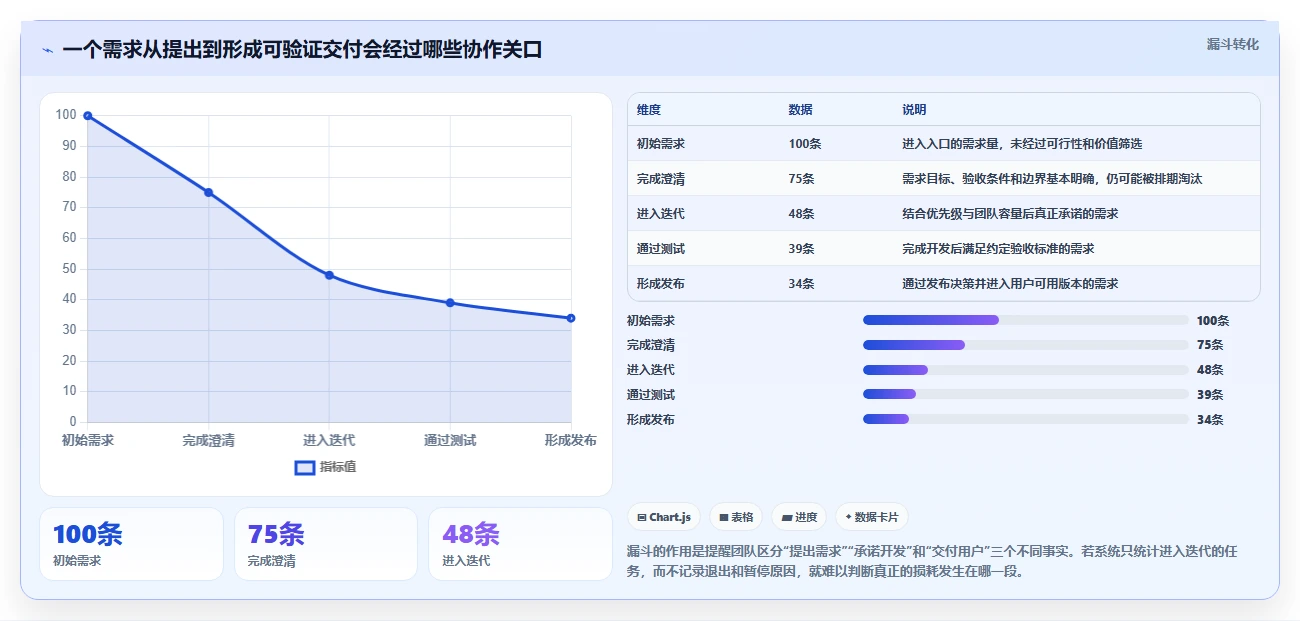Screen dimensions: 1300x621
Task: Click the 39条 value beside 通过测试 bar
Action: [x=1210, y=394]
